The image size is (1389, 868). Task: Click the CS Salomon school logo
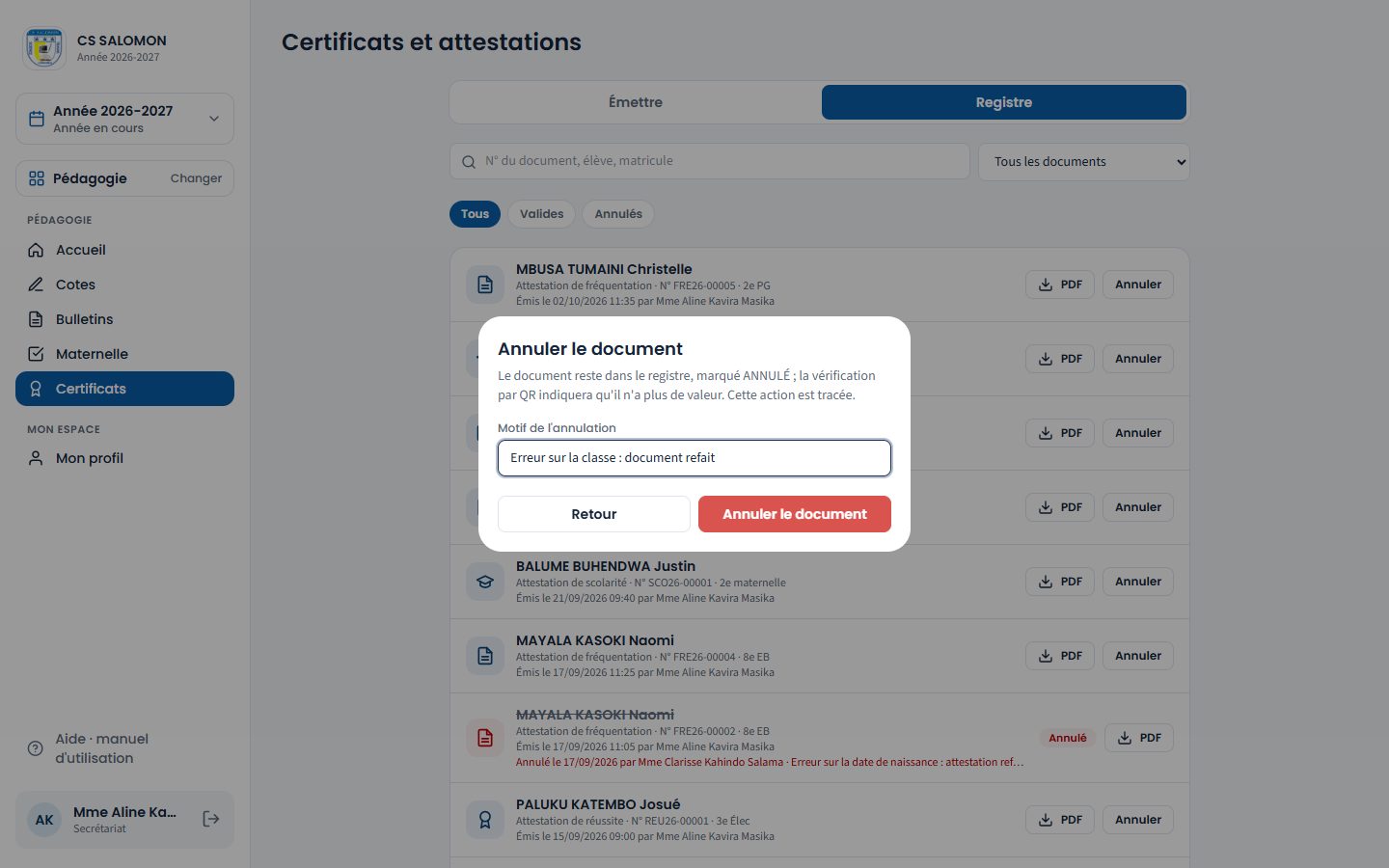click(x=44, y=47)
